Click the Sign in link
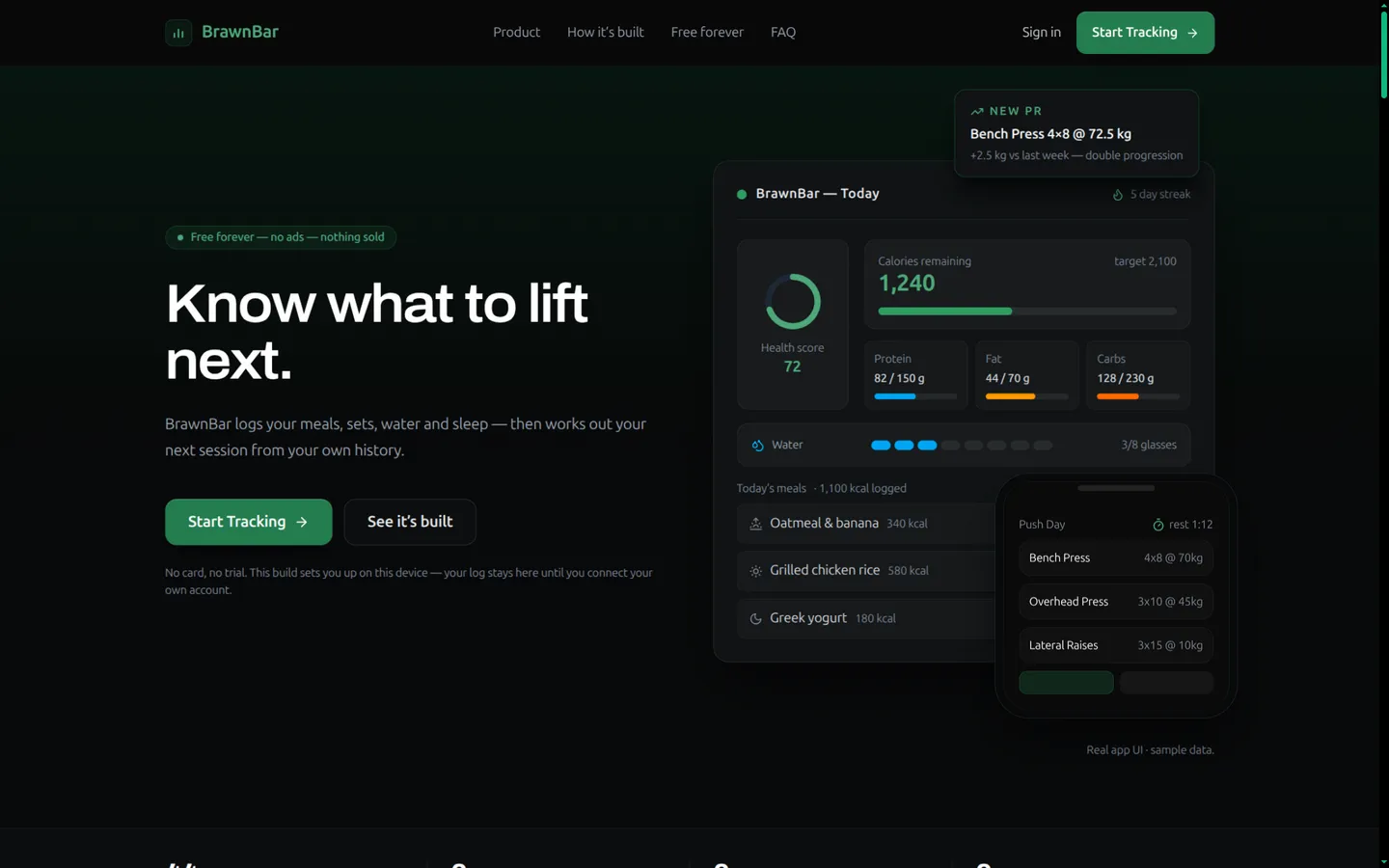 [x=1041, y=33]
